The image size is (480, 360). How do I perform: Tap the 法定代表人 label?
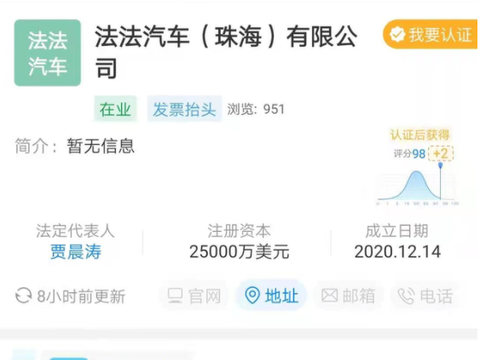pos(75,231)
